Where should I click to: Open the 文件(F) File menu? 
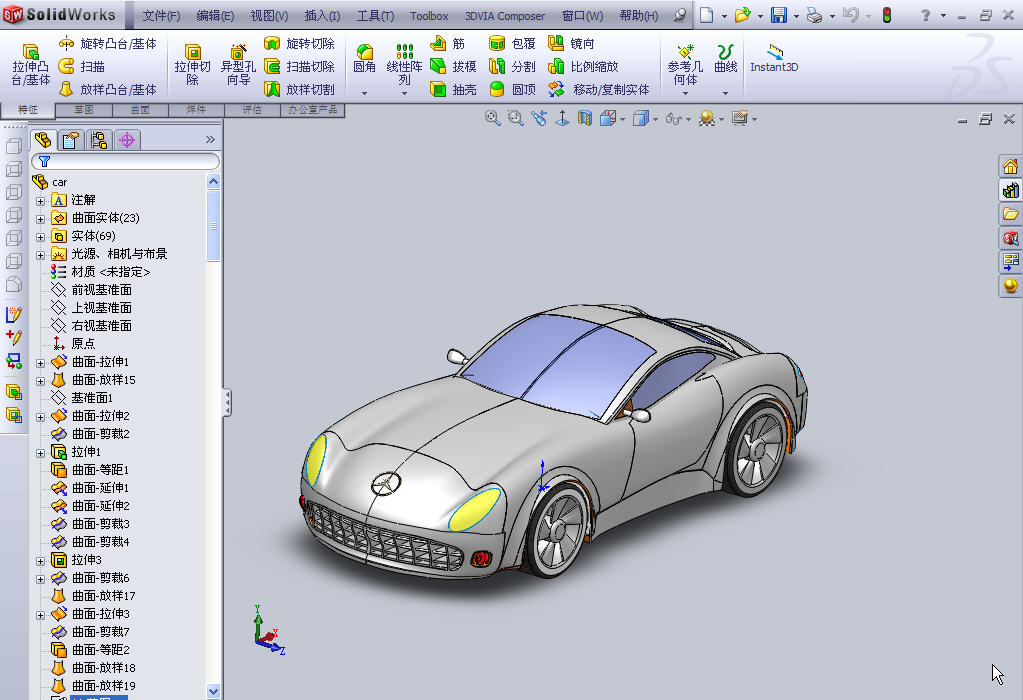pyautogui.click(x=161, y=16)
